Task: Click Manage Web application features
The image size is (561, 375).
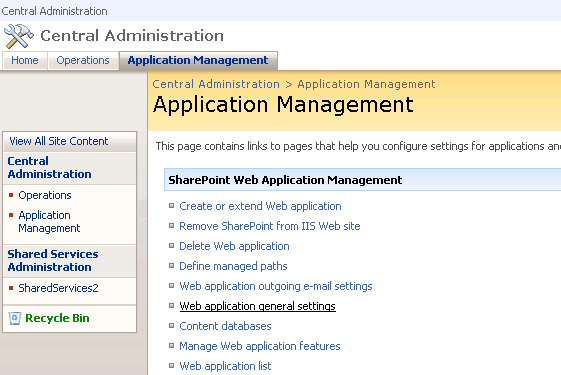Action: pyautogui.click(x=260, y=346)
